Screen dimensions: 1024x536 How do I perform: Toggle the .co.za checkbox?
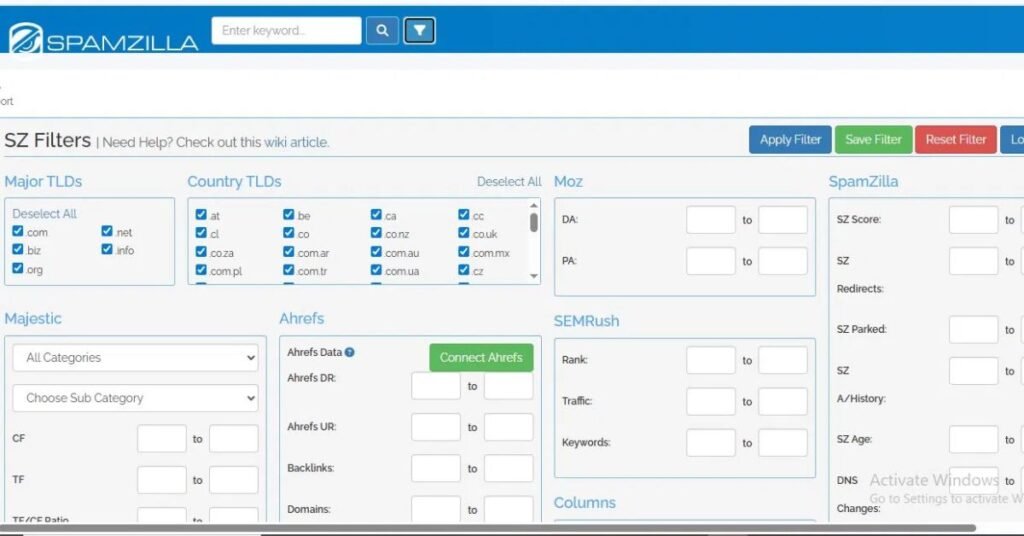click(x=201, y=251)
